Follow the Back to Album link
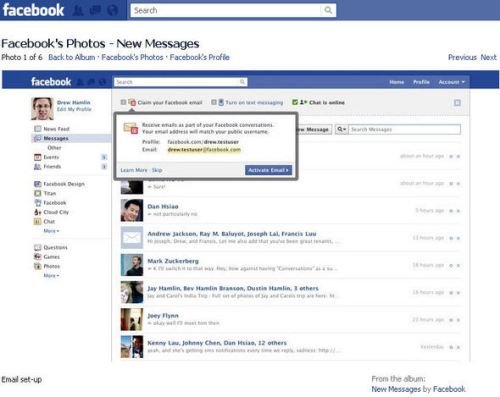The image size is (500, 397). (72, 57)
